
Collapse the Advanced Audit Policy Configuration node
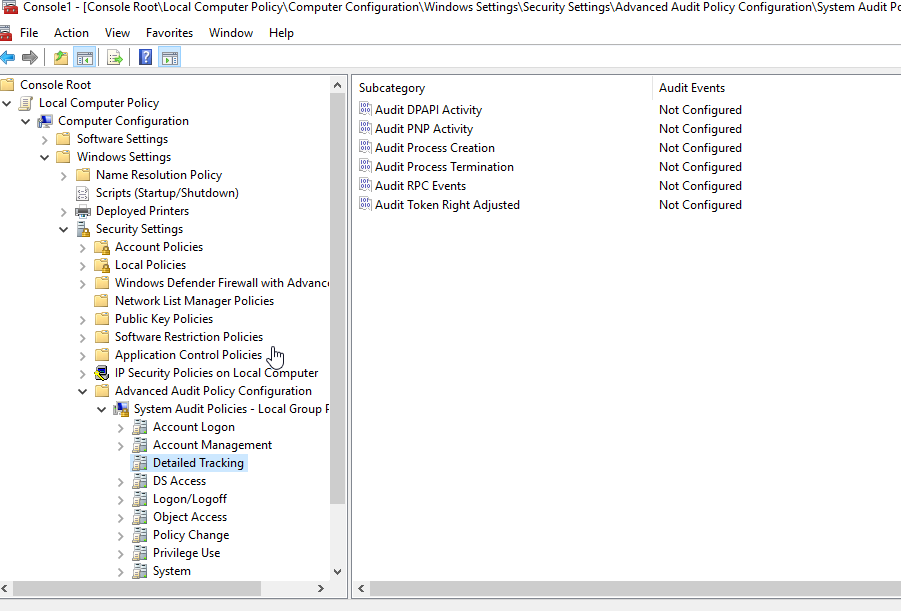83,391
